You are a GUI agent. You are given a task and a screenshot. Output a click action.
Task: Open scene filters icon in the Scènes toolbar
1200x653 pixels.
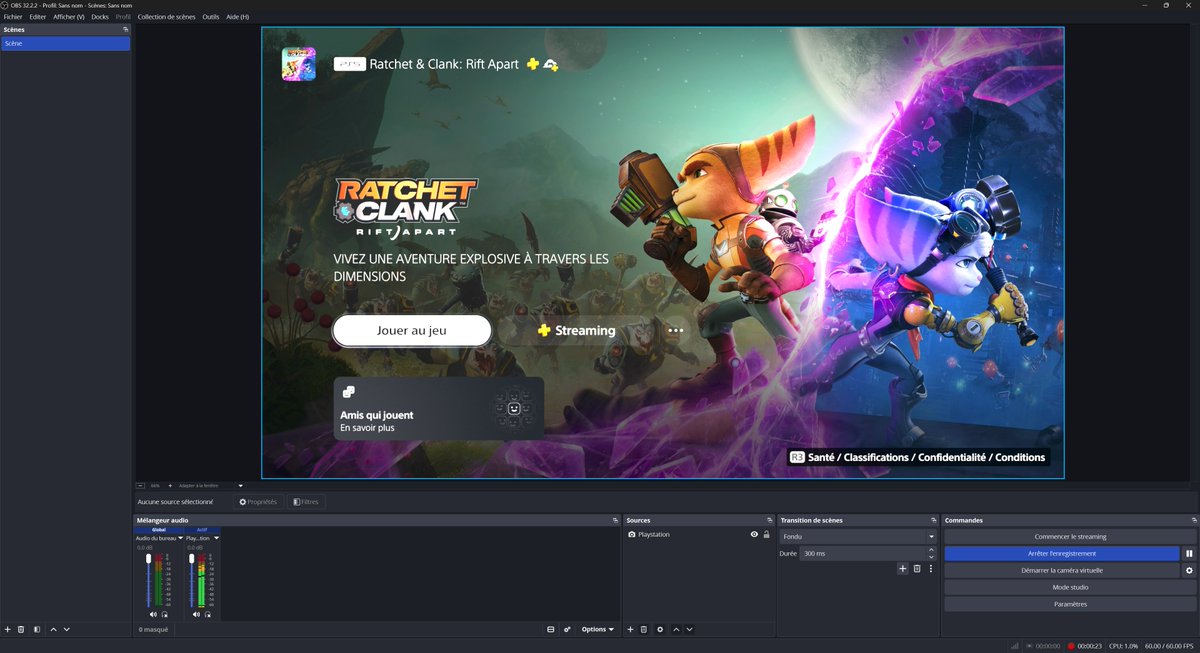coord(37,629)
